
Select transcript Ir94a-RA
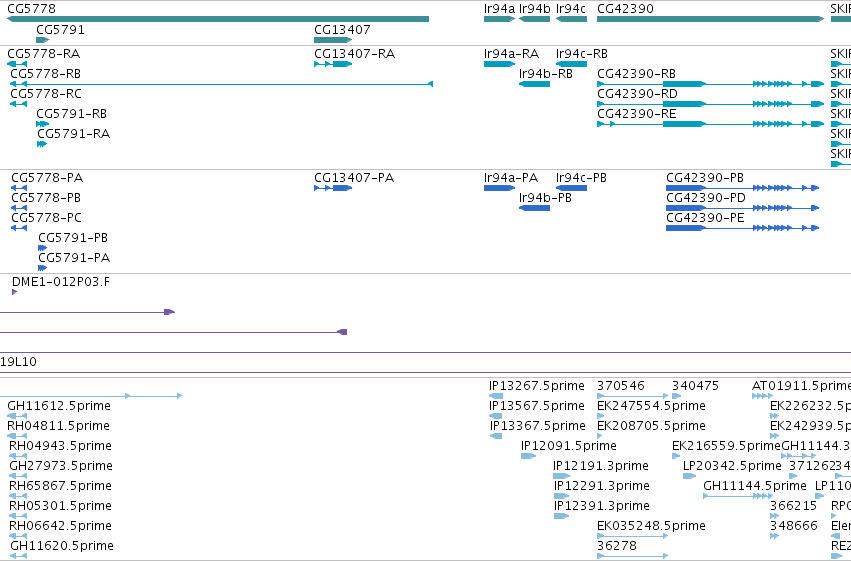pos(511,54)
